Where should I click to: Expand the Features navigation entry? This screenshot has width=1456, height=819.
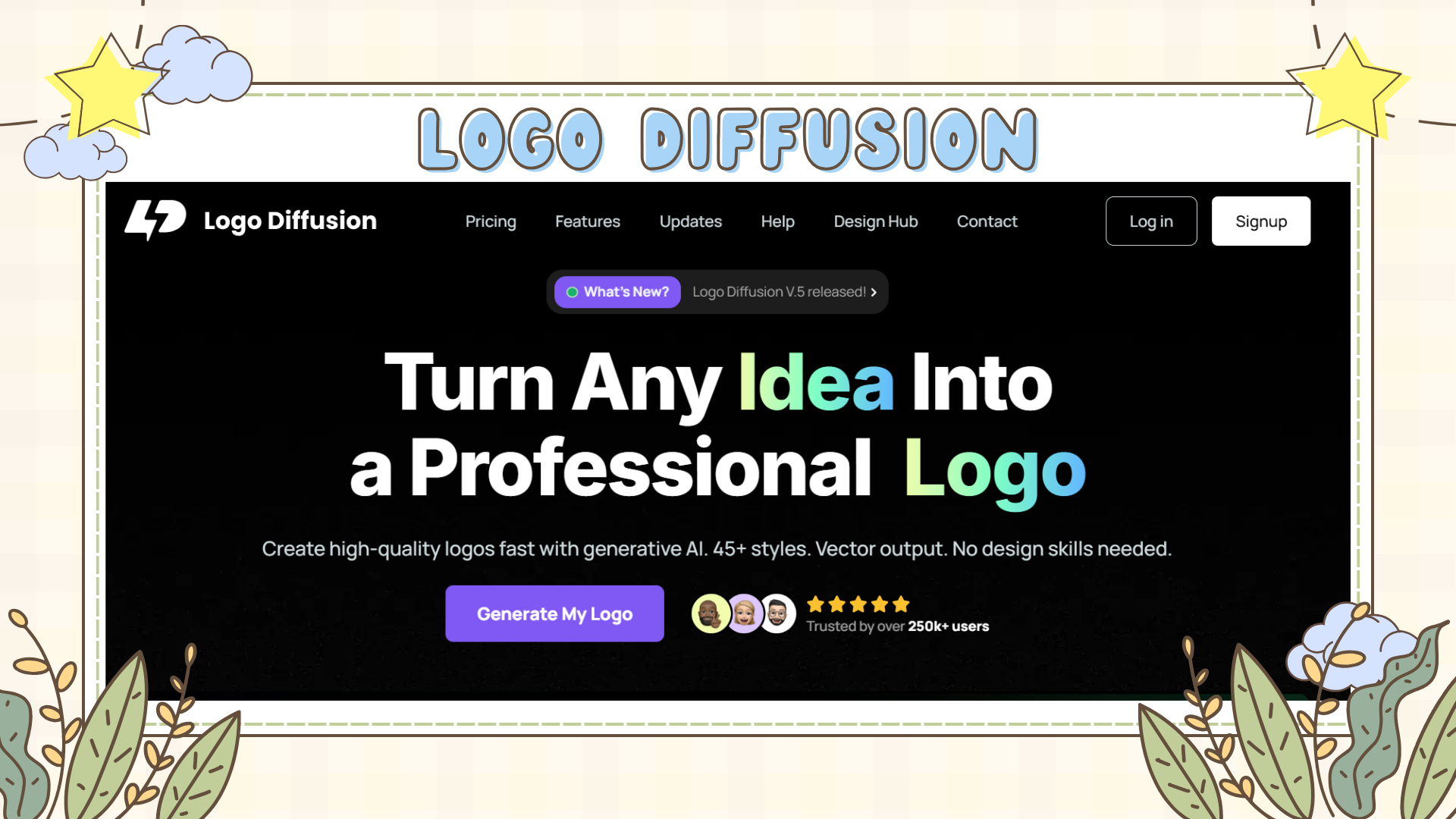coord(587,221)
